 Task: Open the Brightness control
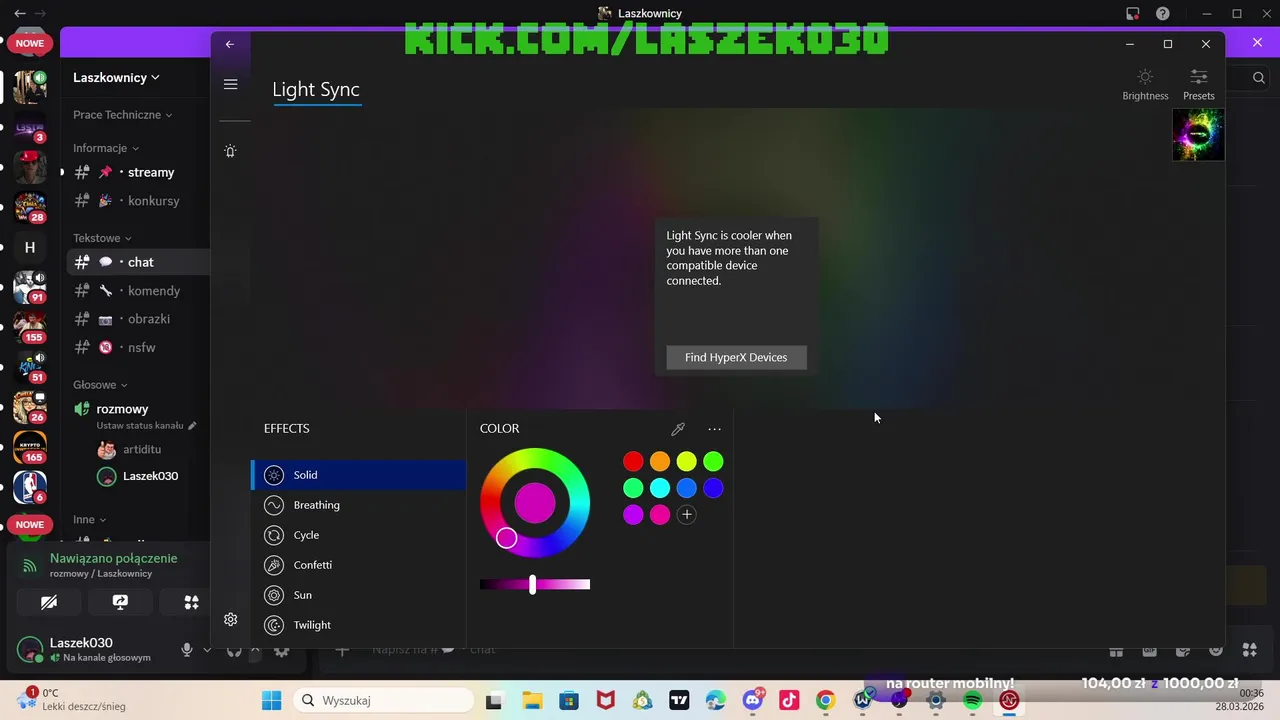coord(1145,84)
